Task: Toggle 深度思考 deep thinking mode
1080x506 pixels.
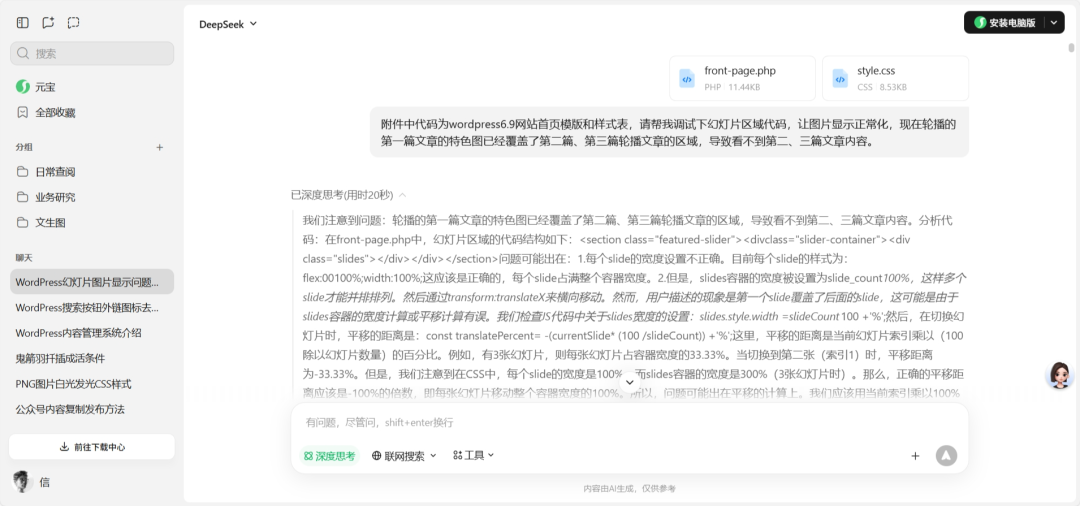Action: 329,456
